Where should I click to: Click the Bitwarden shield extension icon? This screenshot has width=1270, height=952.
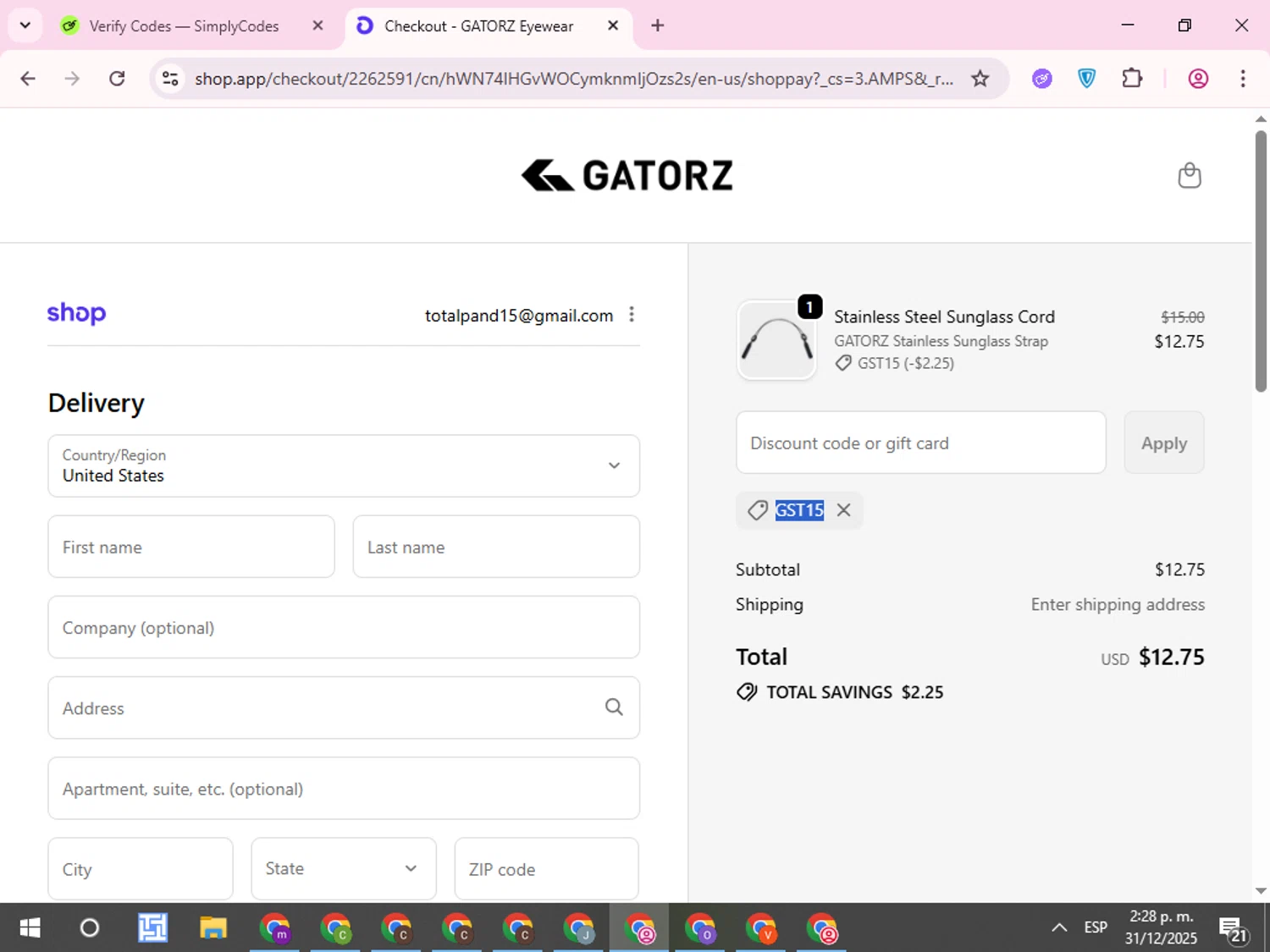click(x=1087, y=79)
